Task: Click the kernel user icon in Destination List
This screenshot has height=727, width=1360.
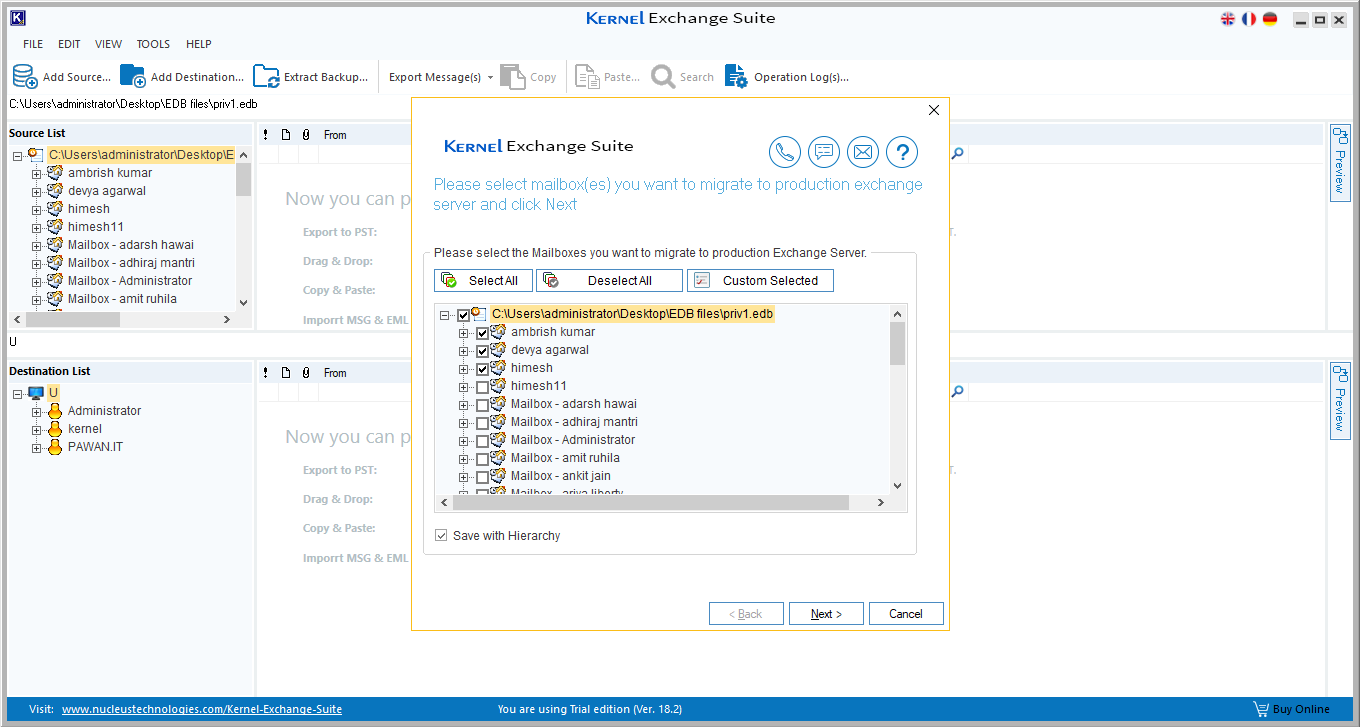Action: coord(55,429)
